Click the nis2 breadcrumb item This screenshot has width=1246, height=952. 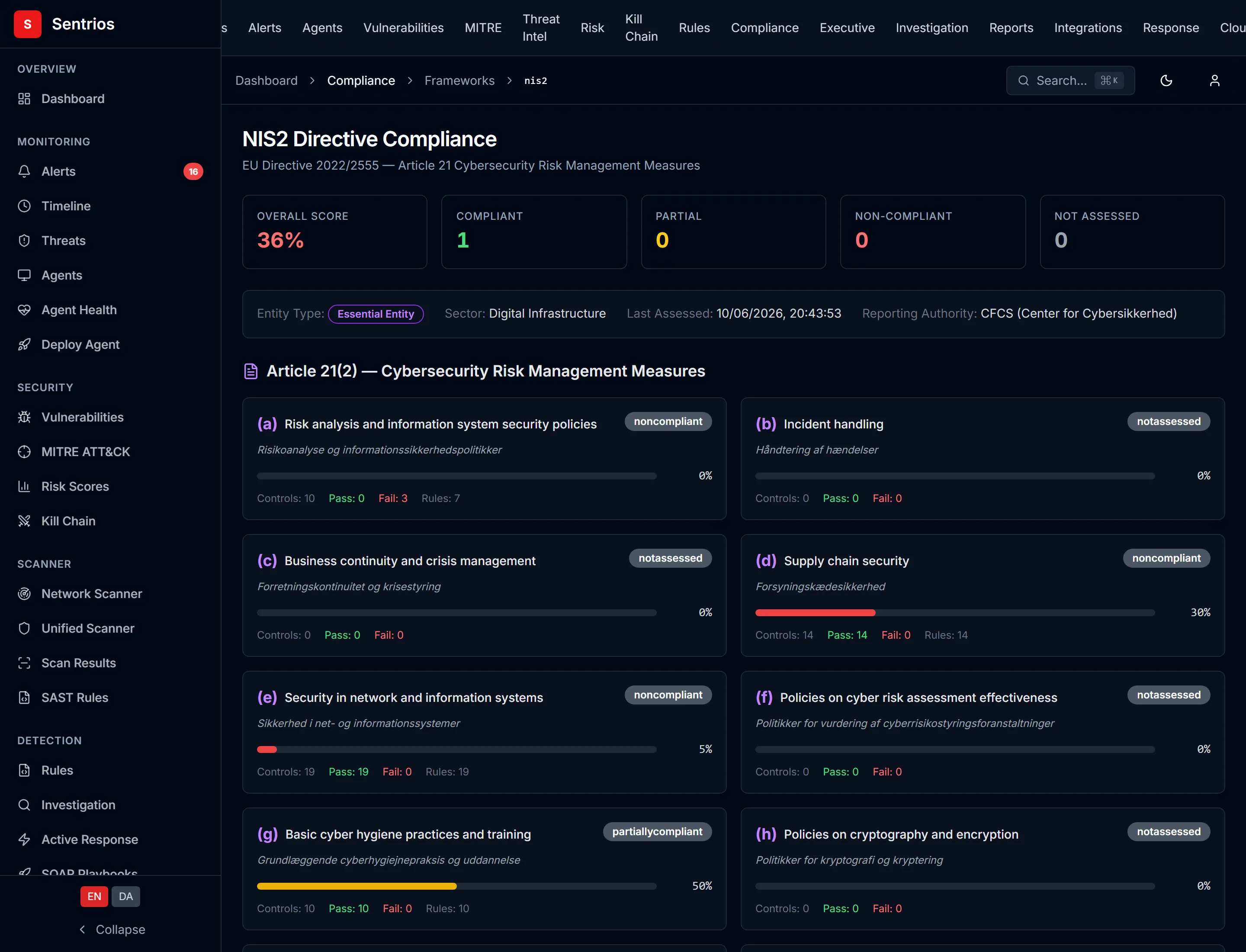pyautogui.click(x=536, y=80)
